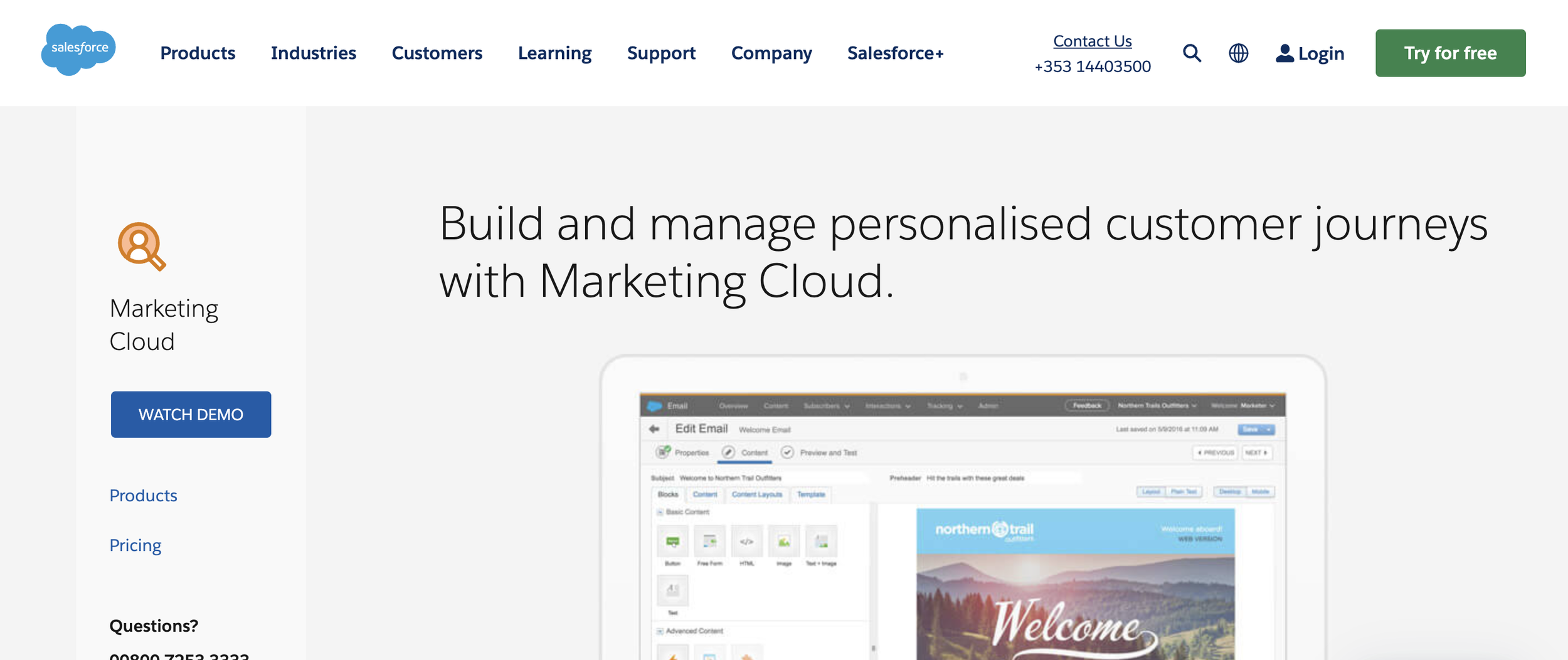Click the +353 14403500 phone number
Viewport: 1568px width, 660px height.
1093,67
